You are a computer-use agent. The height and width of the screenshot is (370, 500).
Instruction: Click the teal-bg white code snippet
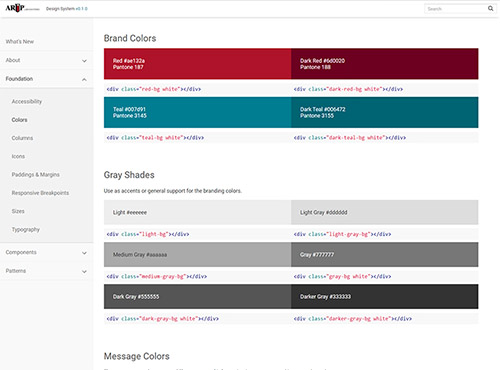(155, 138)
